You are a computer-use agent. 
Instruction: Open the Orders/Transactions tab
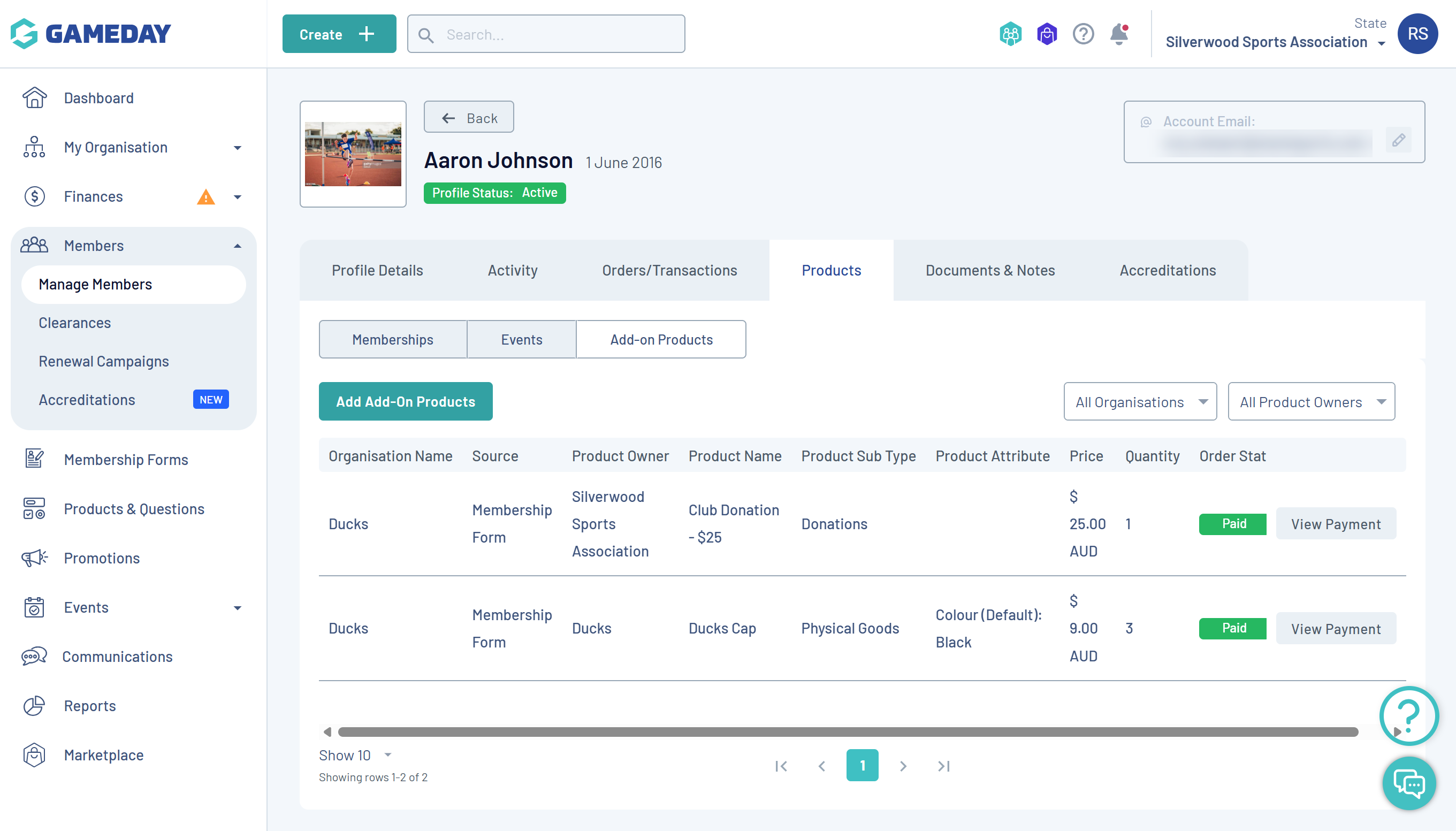coord(669,271)
